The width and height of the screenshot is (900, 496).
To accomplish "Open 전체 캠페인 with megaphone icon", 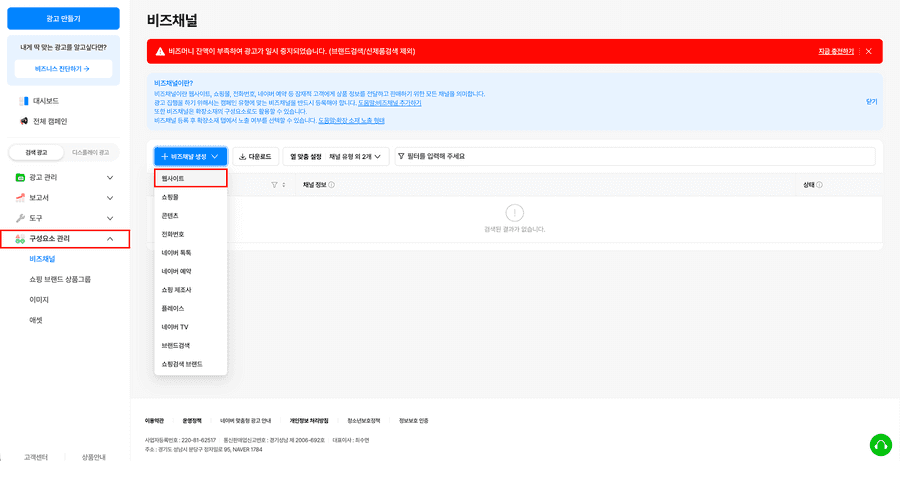I will click(48, 121).
